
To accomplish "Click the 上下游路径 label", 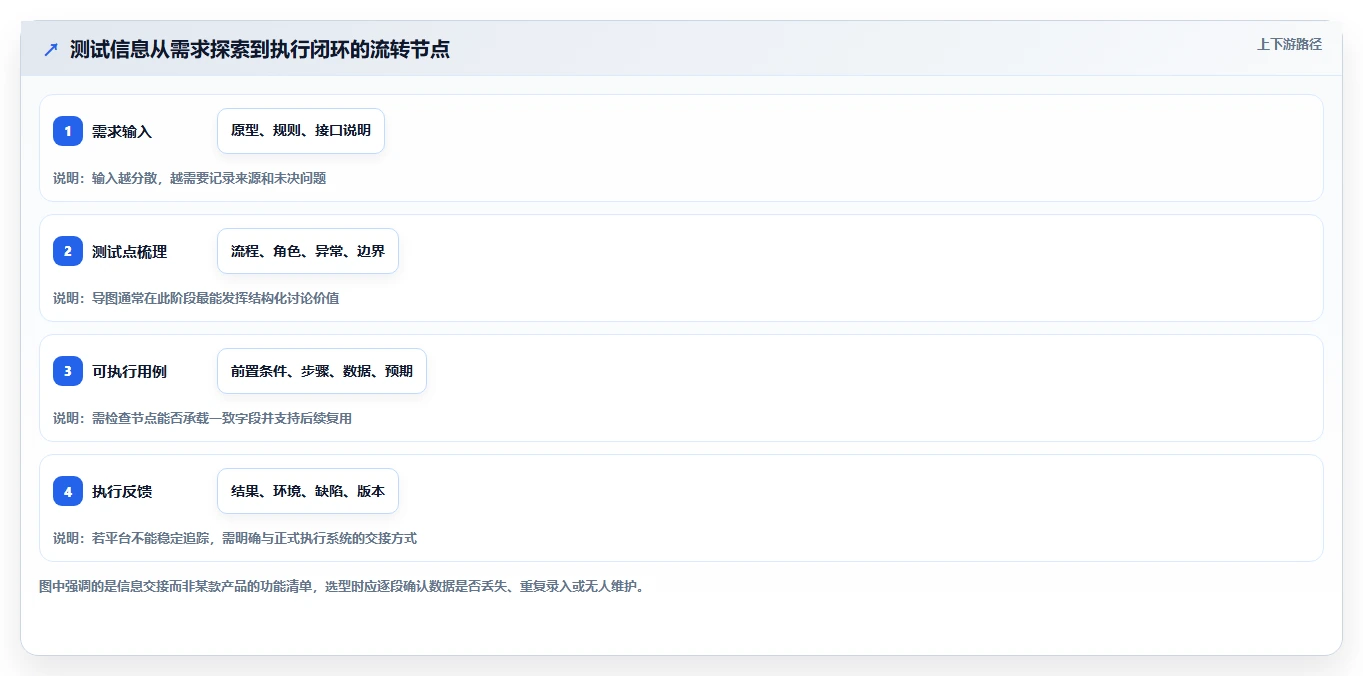I will pos(1289,44).
